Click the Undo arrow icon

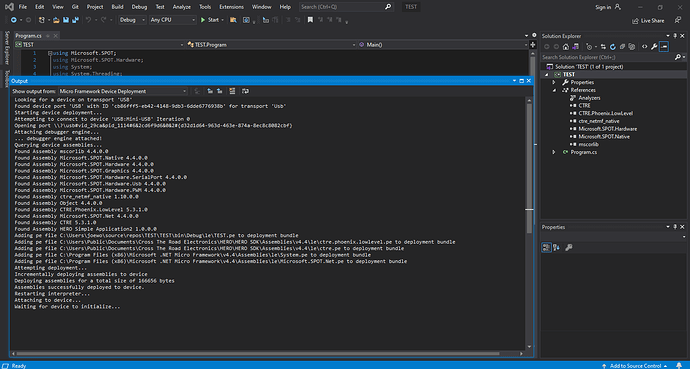(x=88, y=20)
